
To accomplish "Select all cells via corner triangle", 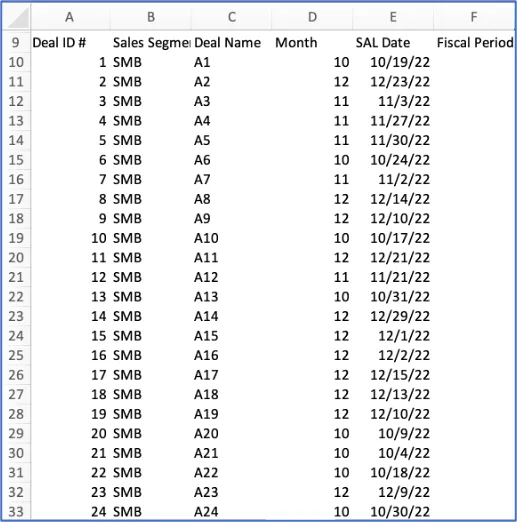I will click(17, 17).
